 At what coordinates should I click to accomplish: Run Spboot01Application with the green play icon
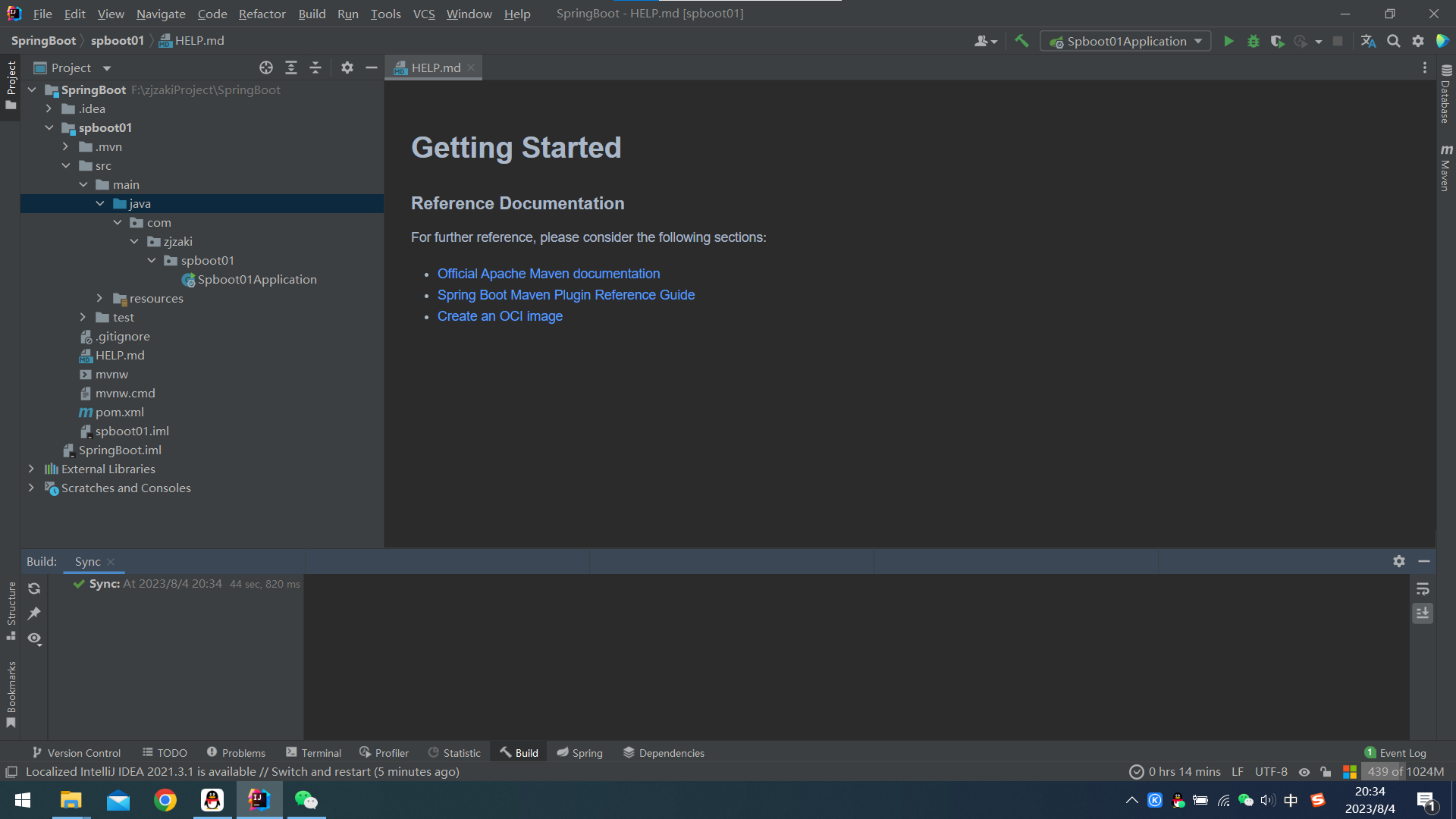tap(1228, 41)
